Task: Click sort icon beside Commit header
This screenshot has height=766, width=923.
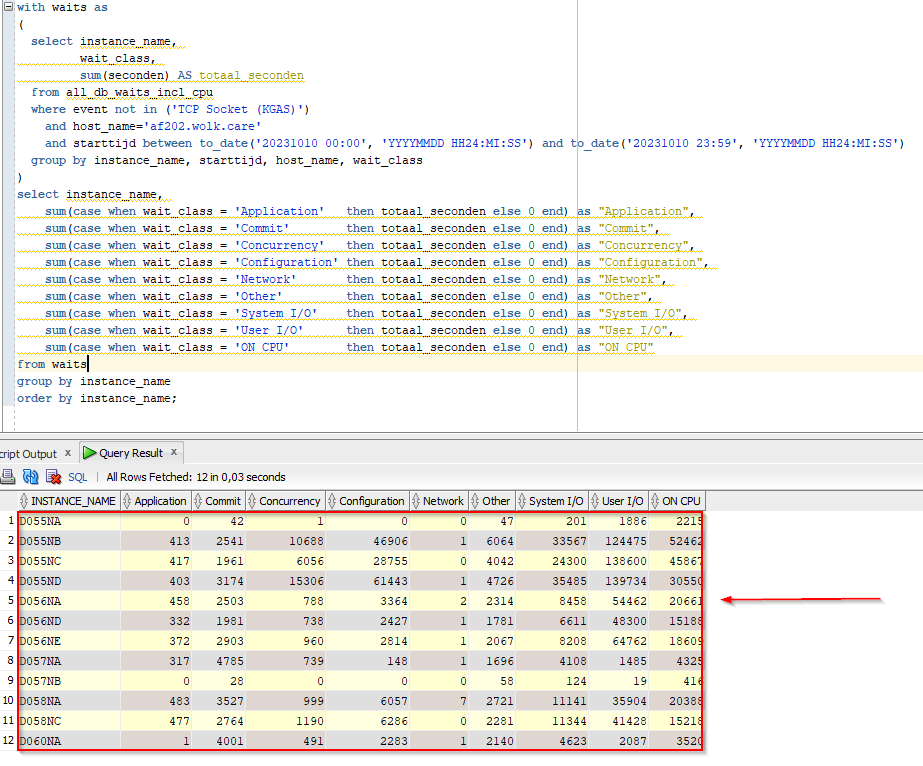Action: point(199,501)
